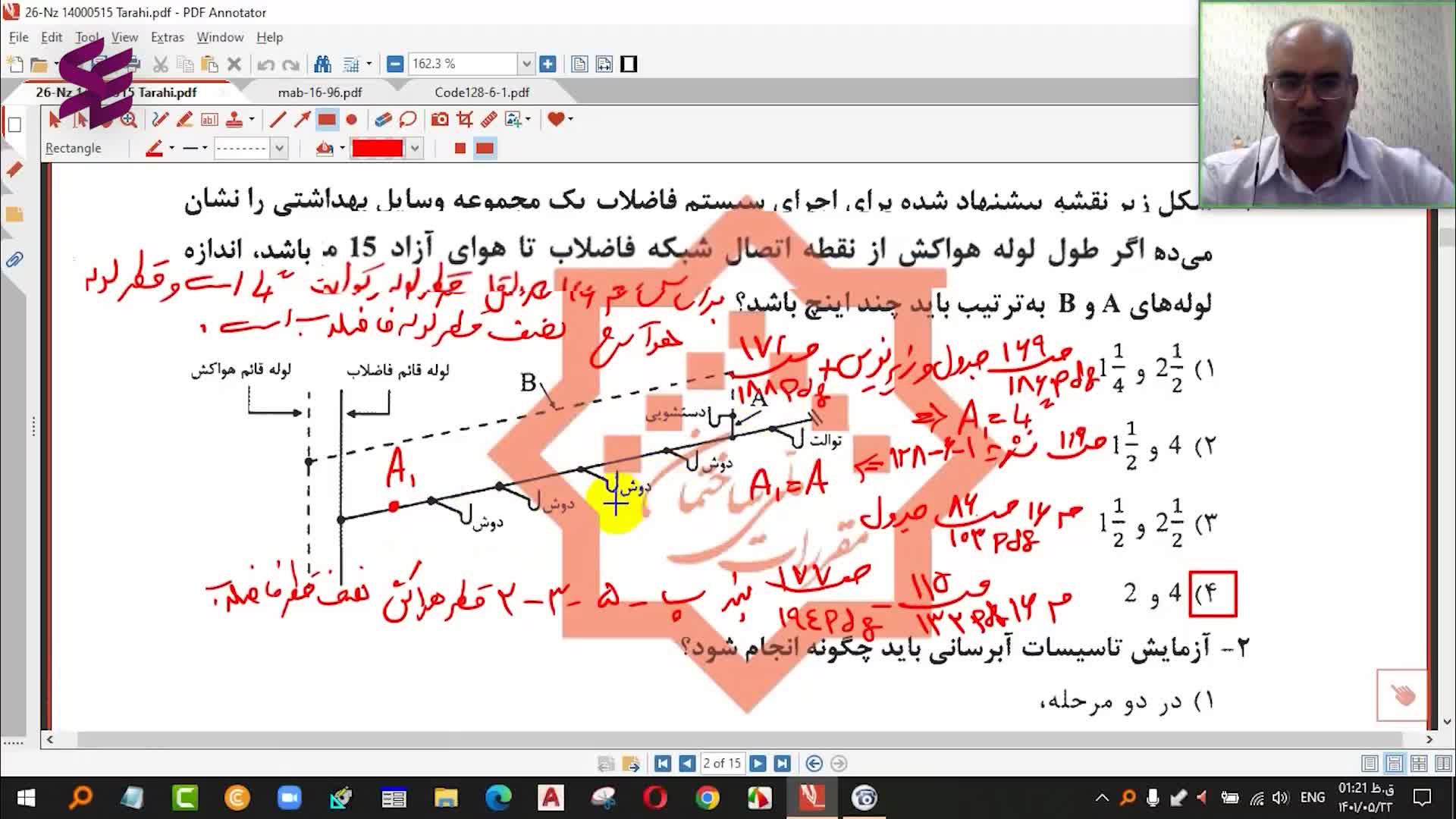1456x819 pixels.
Task: Select the Lasso selection tool
Action: tap(408, 119)
